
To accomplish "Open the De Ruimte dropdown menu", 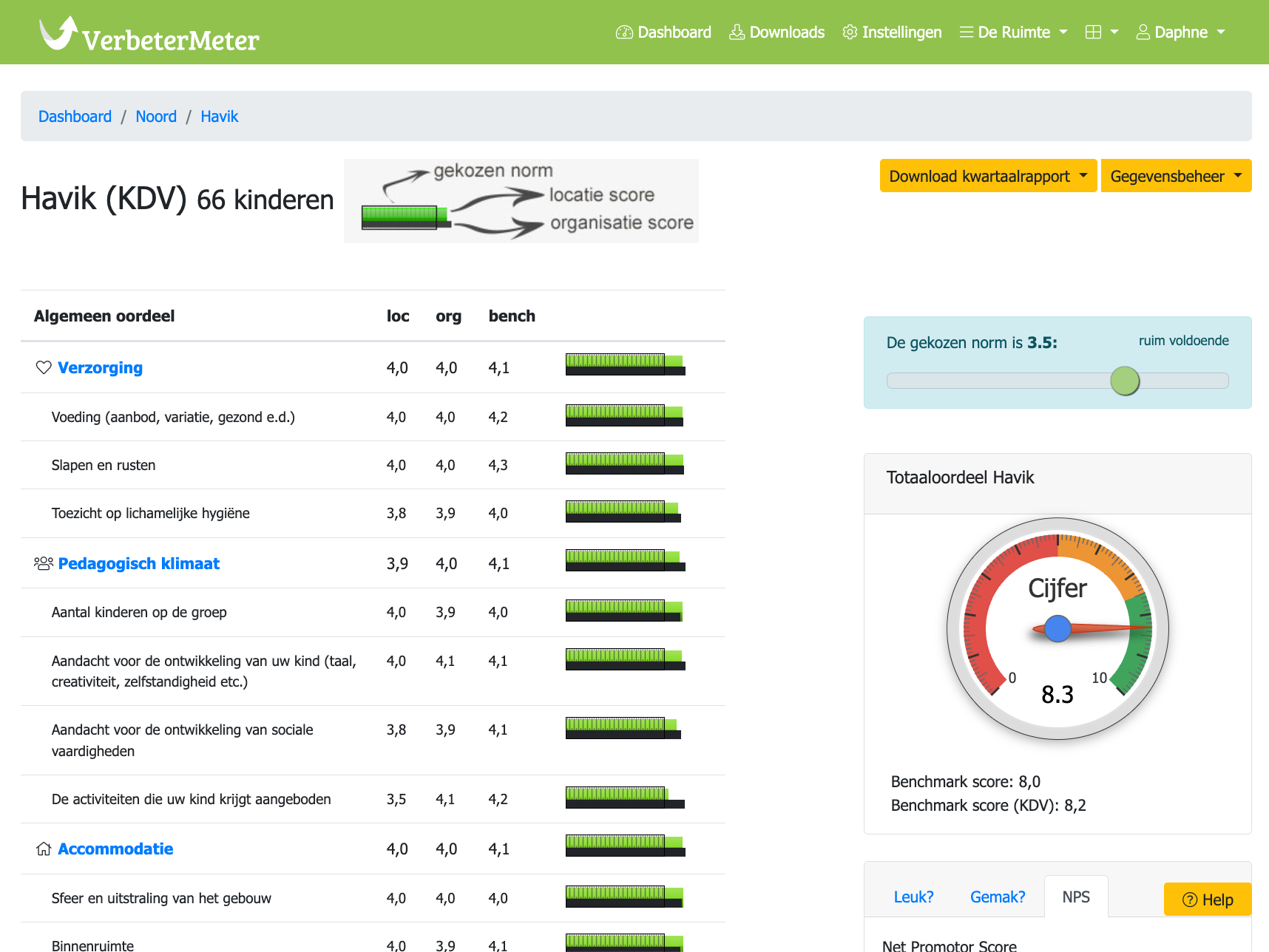I will [1013, 33].
